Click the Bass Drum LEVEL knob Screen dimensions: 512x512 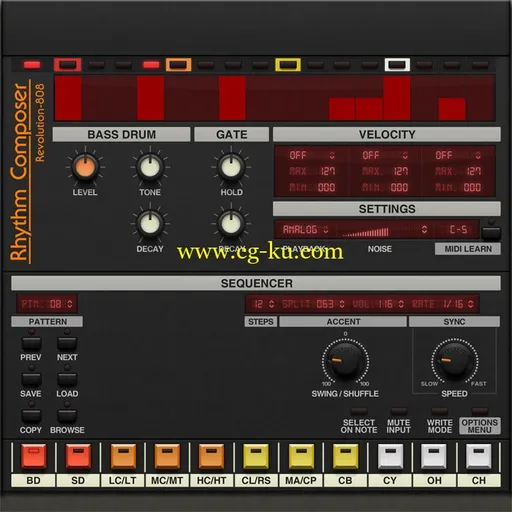[85, 167]
